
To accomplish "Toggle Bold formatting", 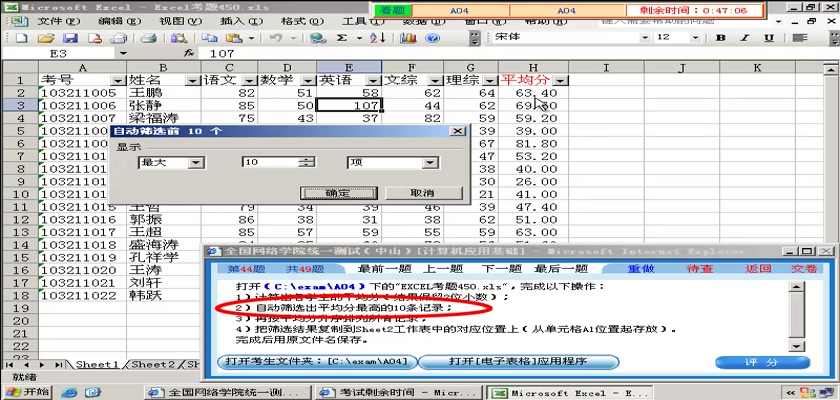I will (721, 37).
